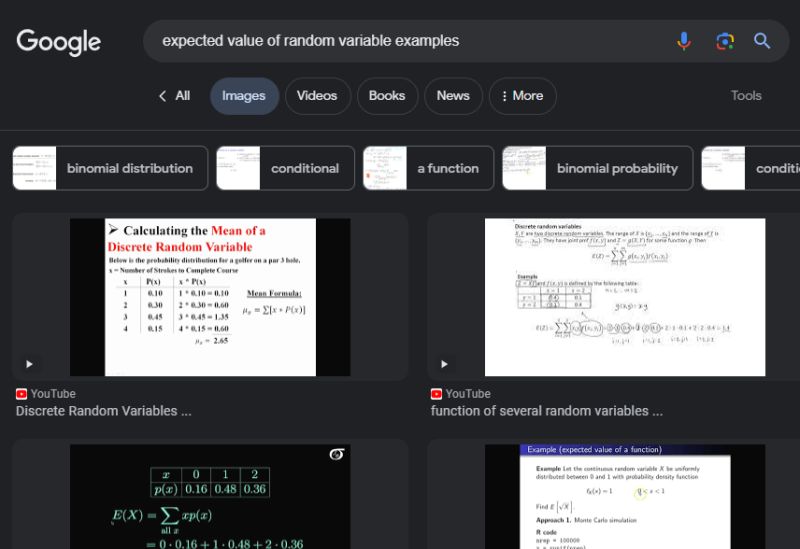The height and width of the screenshot is (549, 800).
Task: Open Example expected value of a function thumbnail
Action: [624, 496]
